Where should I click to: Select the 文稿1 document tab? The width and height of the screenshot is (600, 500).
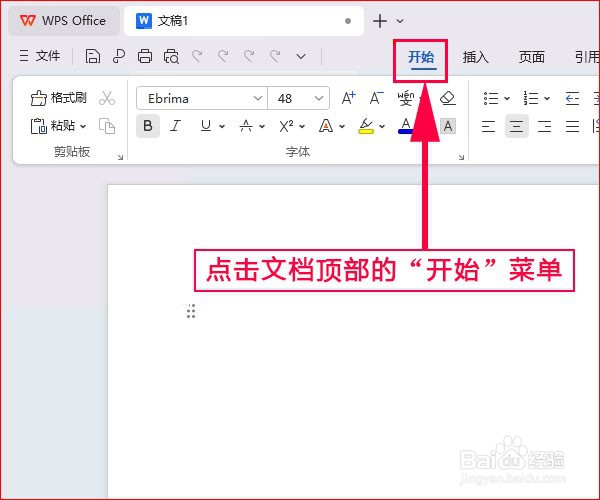click(x=243, y=21)
